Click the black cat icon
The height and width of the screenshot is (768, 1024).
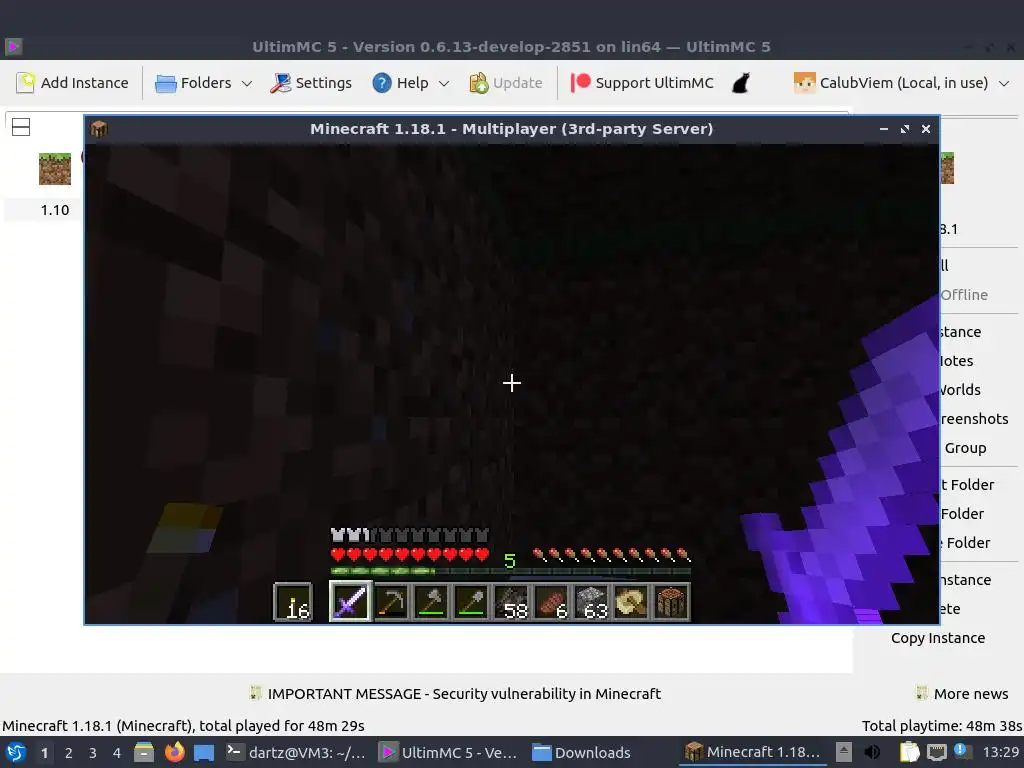[x=741, y=83]
